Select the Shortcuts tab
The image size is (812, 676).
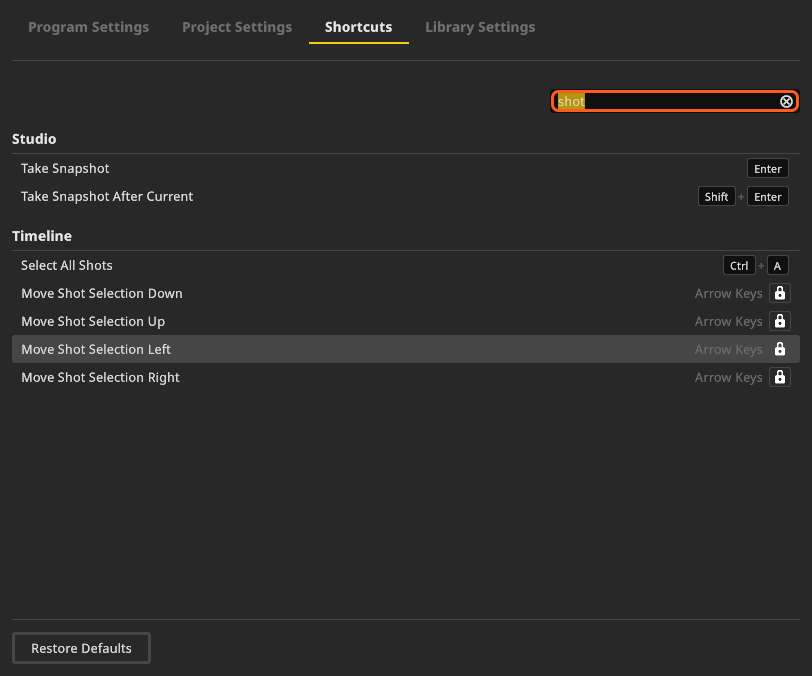coord(358,27)
